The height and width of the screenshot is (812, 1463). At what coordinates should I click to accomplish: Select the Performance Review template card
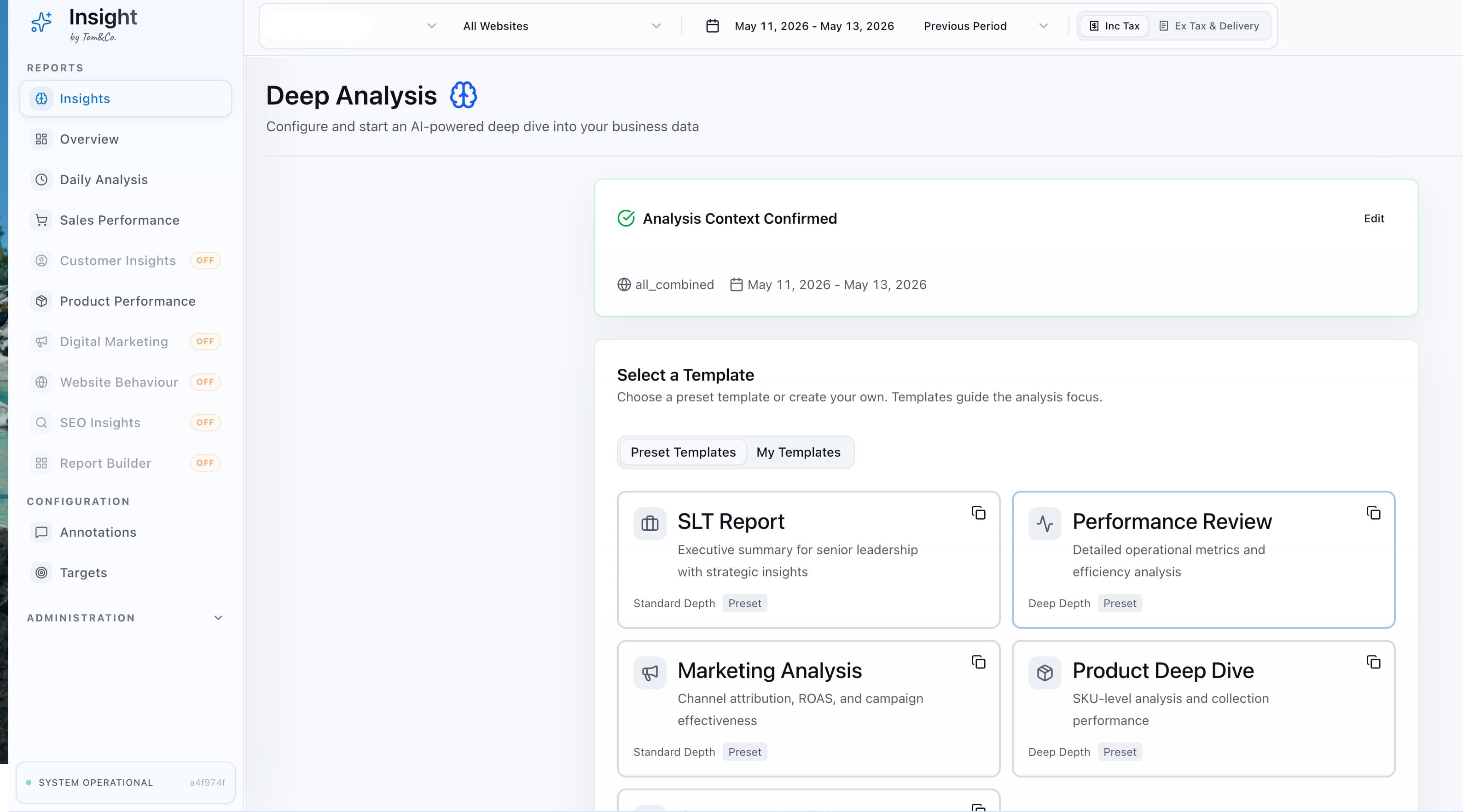point(1203,560)
